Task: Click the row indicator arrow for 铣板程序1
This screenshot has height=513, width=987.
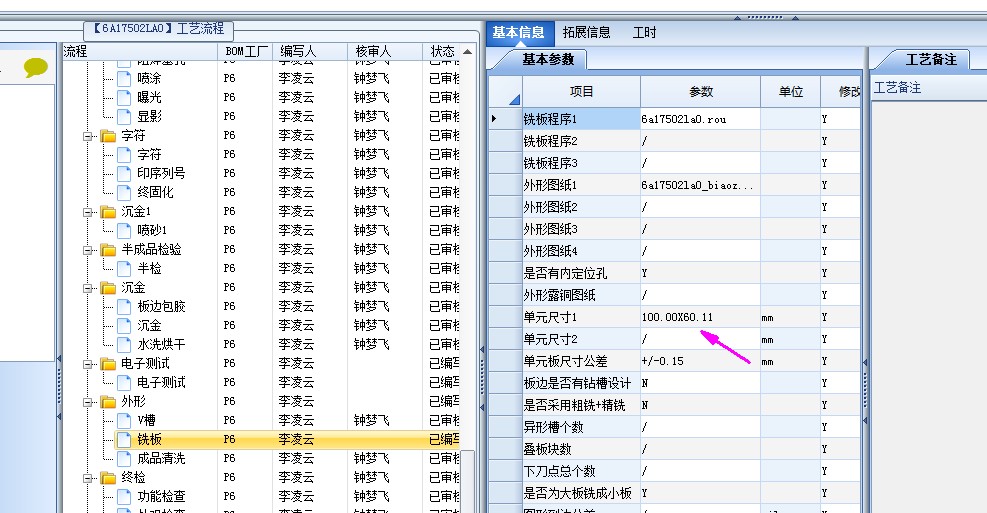Action: (x=495, y=118)
